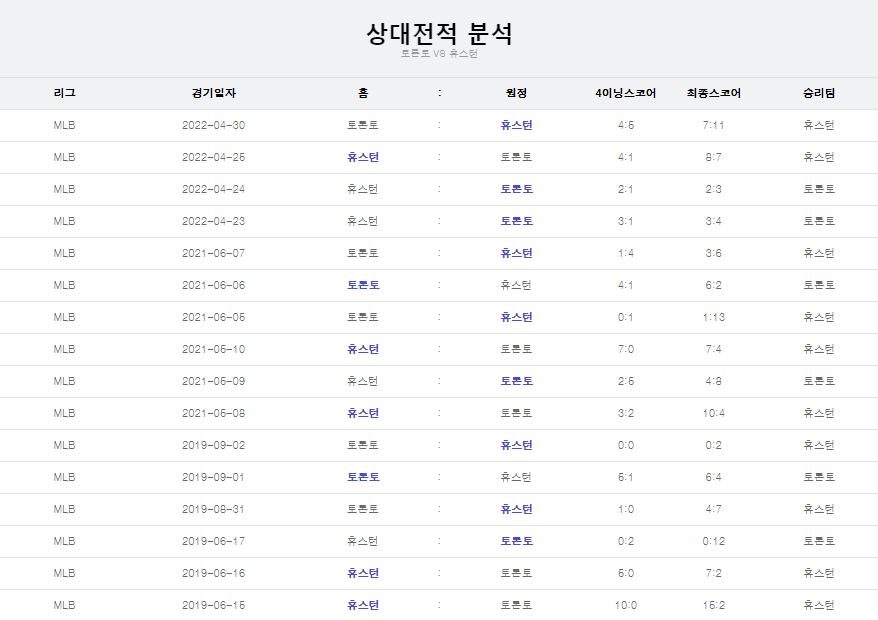Image resolution: width=878 pixels, height=620 pixels.
Task: Click 4-inning score 4:5
Action: pyautogui.click(x=626, y=125)
